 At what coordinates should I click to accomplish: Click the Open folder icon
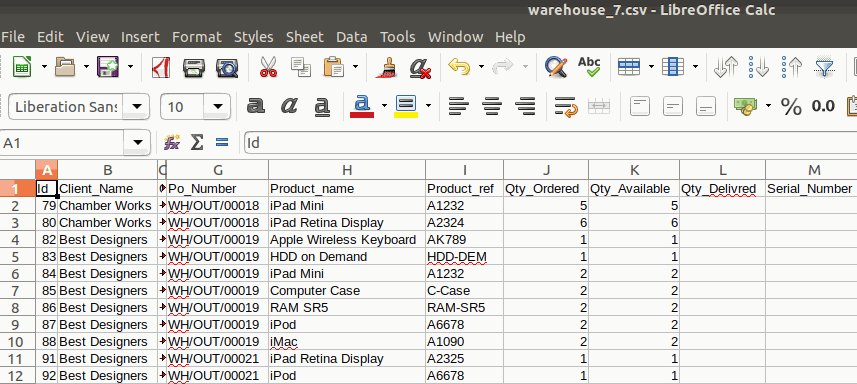66,67
